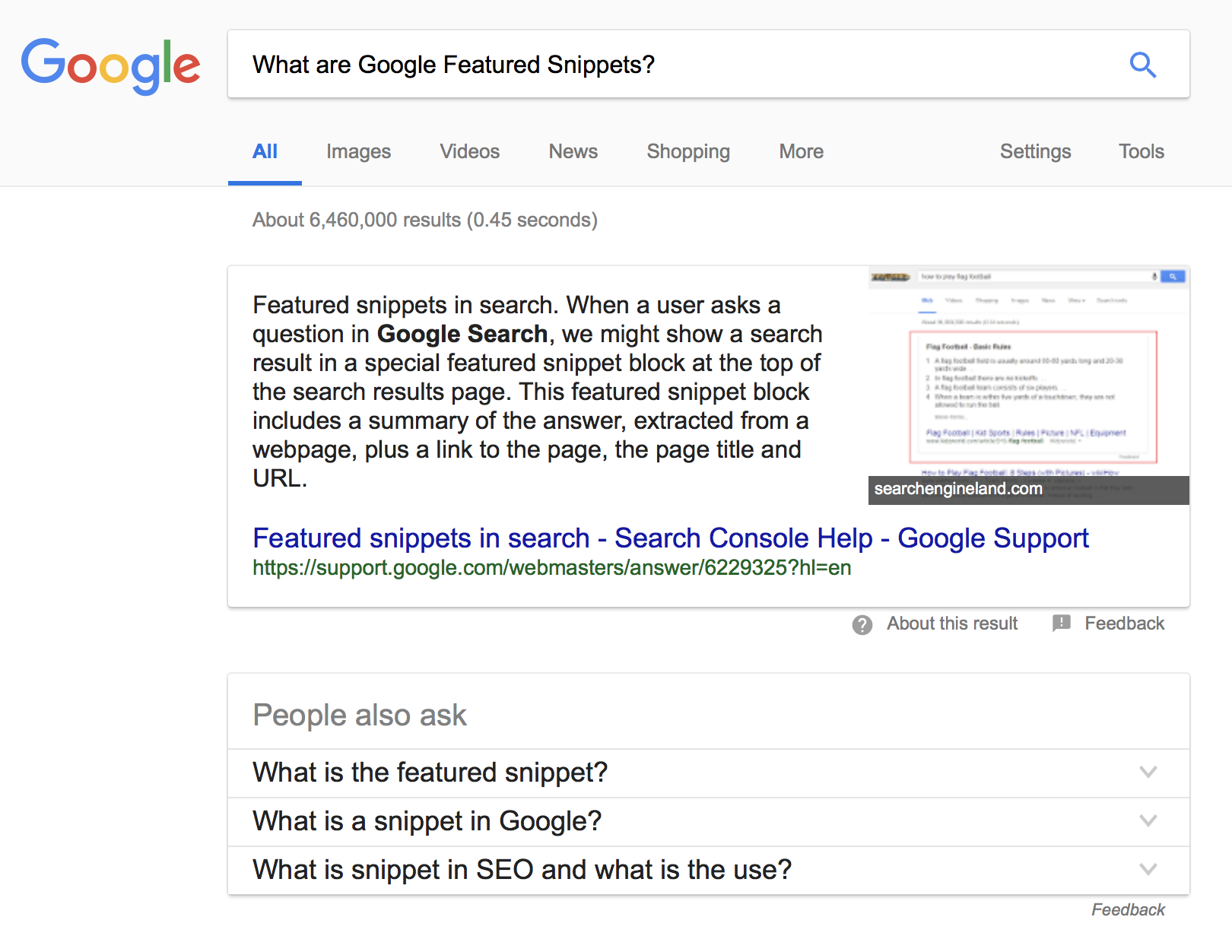Click the About this result link
The height and width of the screenshot is (952, 1232).
click(x=952, y=624)
